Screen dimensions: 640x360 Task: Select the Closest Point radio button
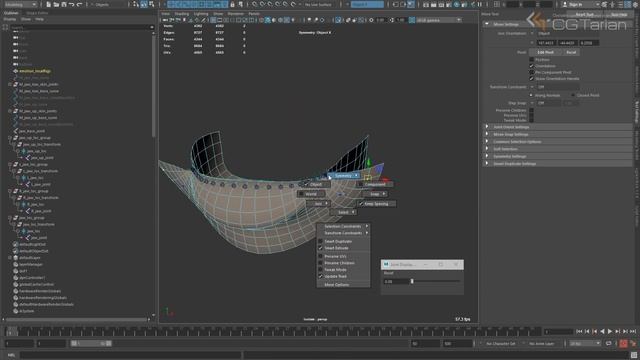573,95
